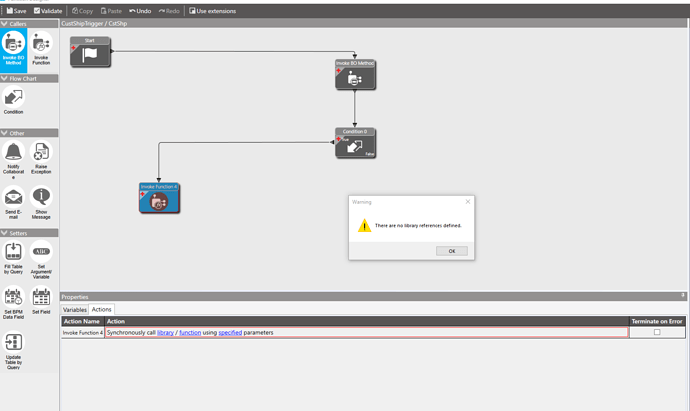Select the Send E-mail tool
690x411 pixels.
tap(13, 202)
